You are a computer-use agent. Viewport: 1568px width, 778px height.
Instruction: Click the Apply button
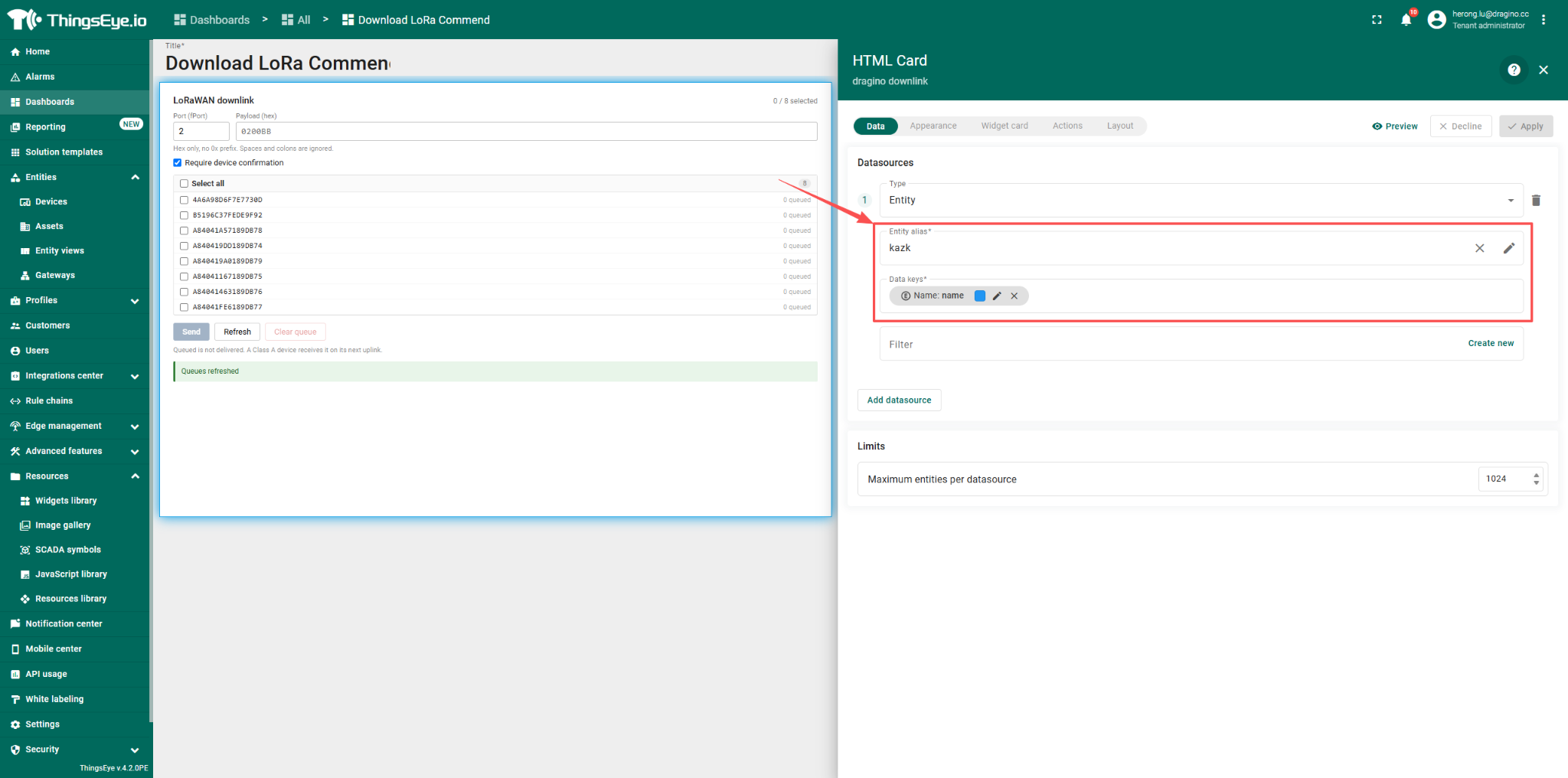1526,126
